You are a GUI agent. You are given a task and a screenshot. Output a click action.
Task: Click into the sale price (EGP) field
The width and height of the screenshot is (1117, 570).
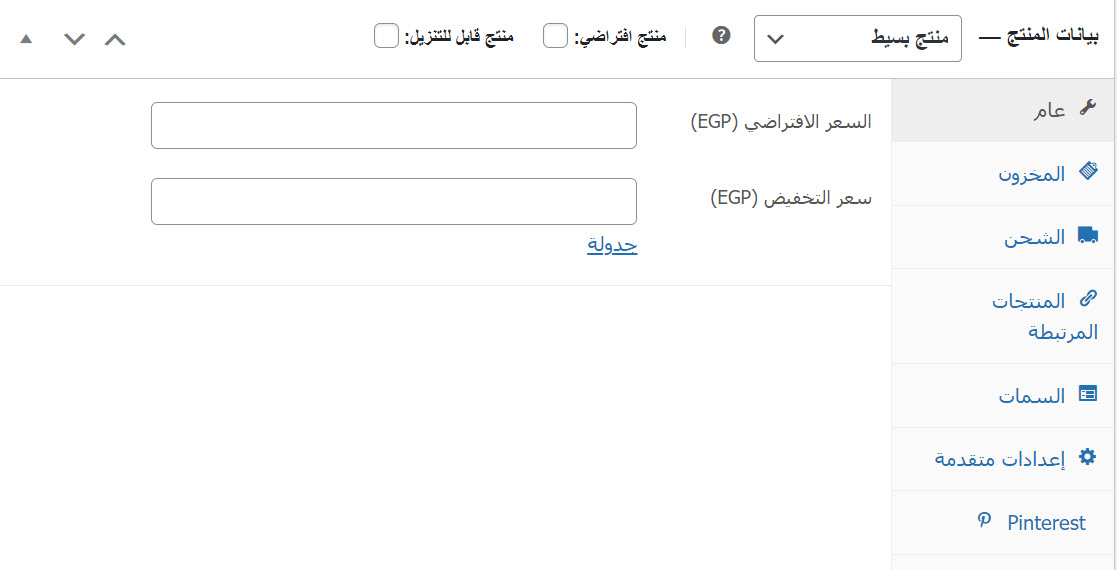(x=394, y=202)
